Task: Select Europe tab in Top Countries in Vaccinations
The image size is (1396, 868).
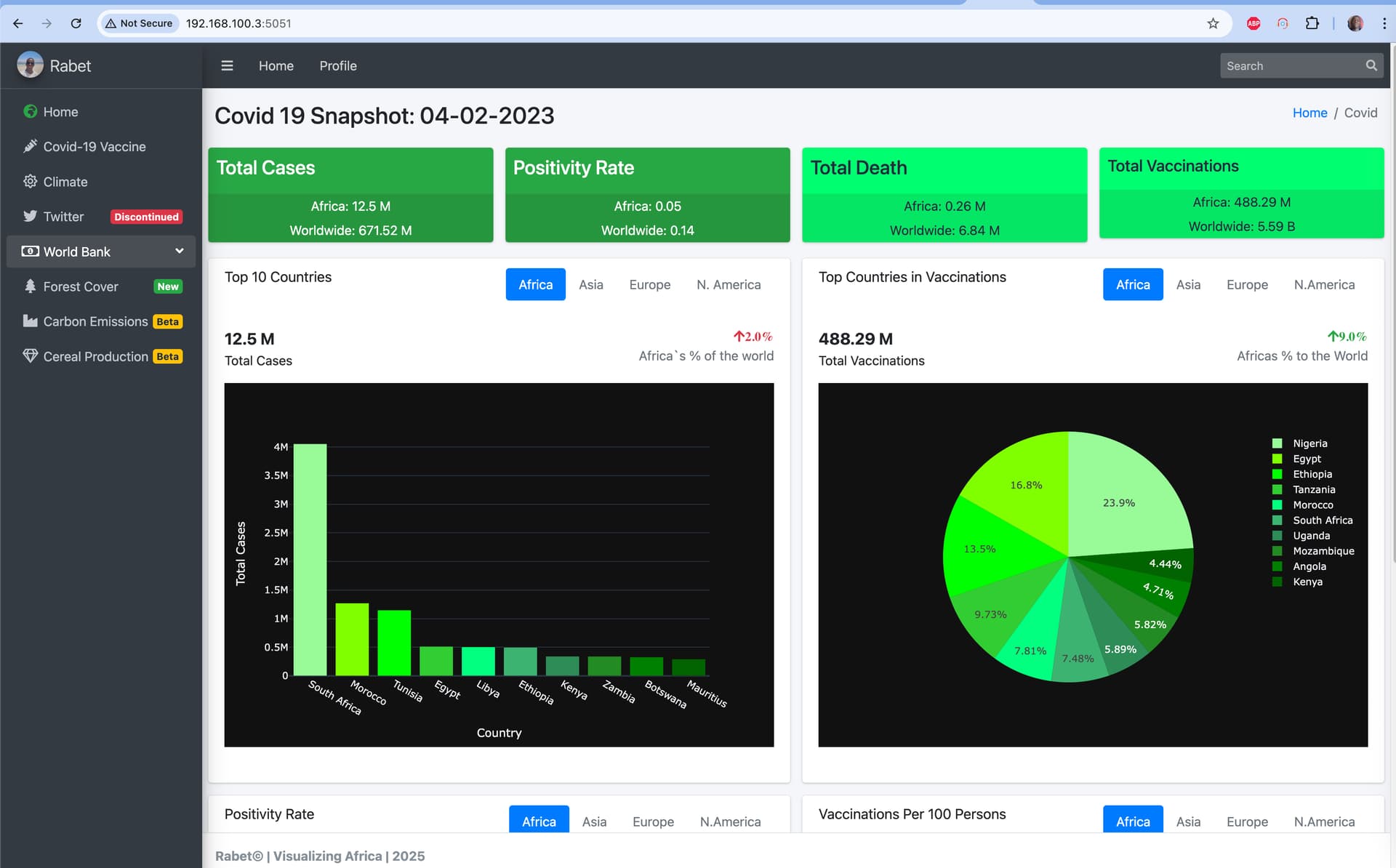Action: point(1246,284)
